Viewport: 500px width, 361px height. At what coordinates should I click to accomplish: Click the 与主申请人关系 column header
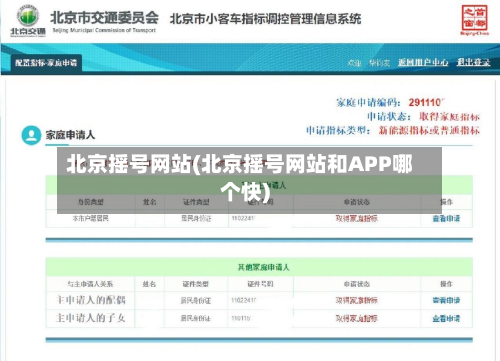(90, 284)
